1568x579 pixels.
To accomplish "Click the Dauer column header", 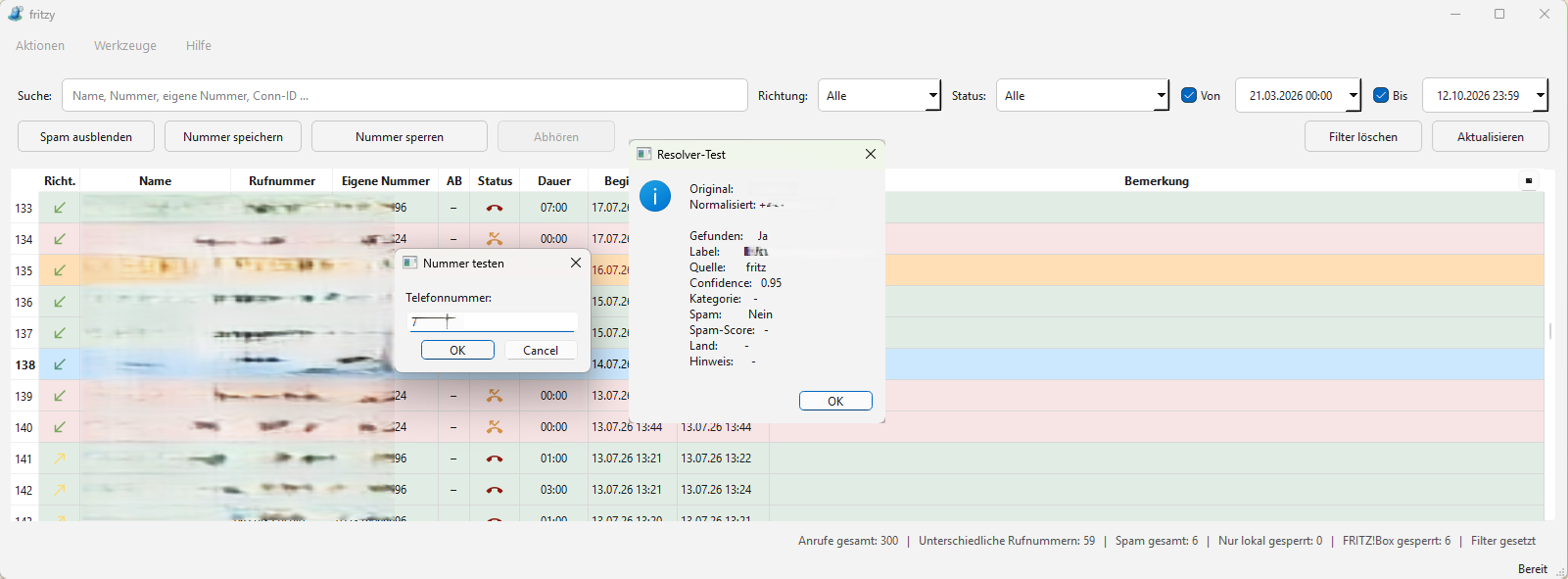I will tap(554, 181).
